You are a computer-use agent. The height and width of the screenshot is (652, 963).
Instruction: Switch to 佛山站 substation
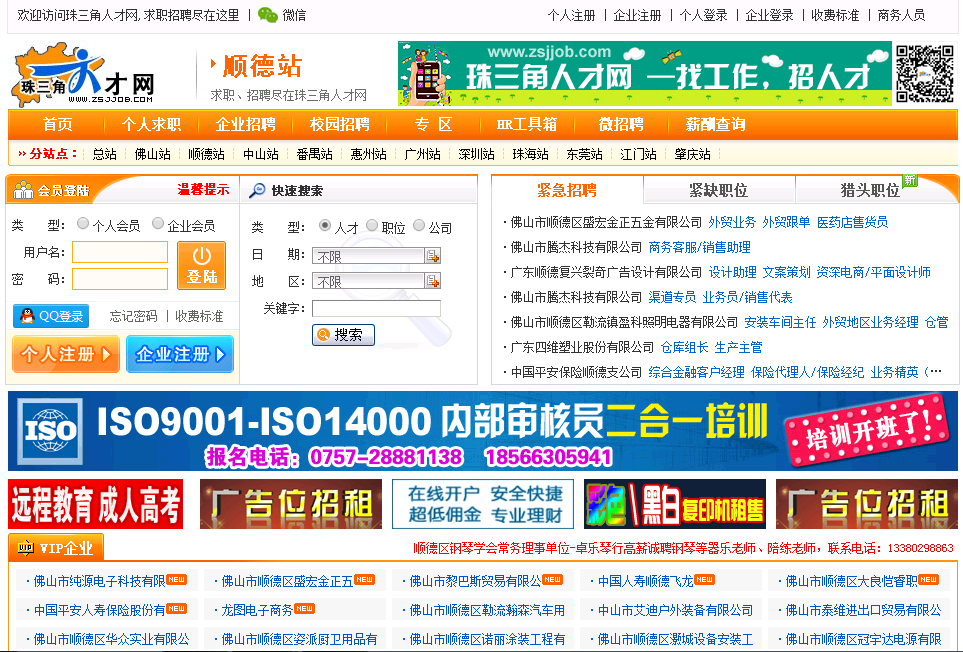[x=152, y=154]
